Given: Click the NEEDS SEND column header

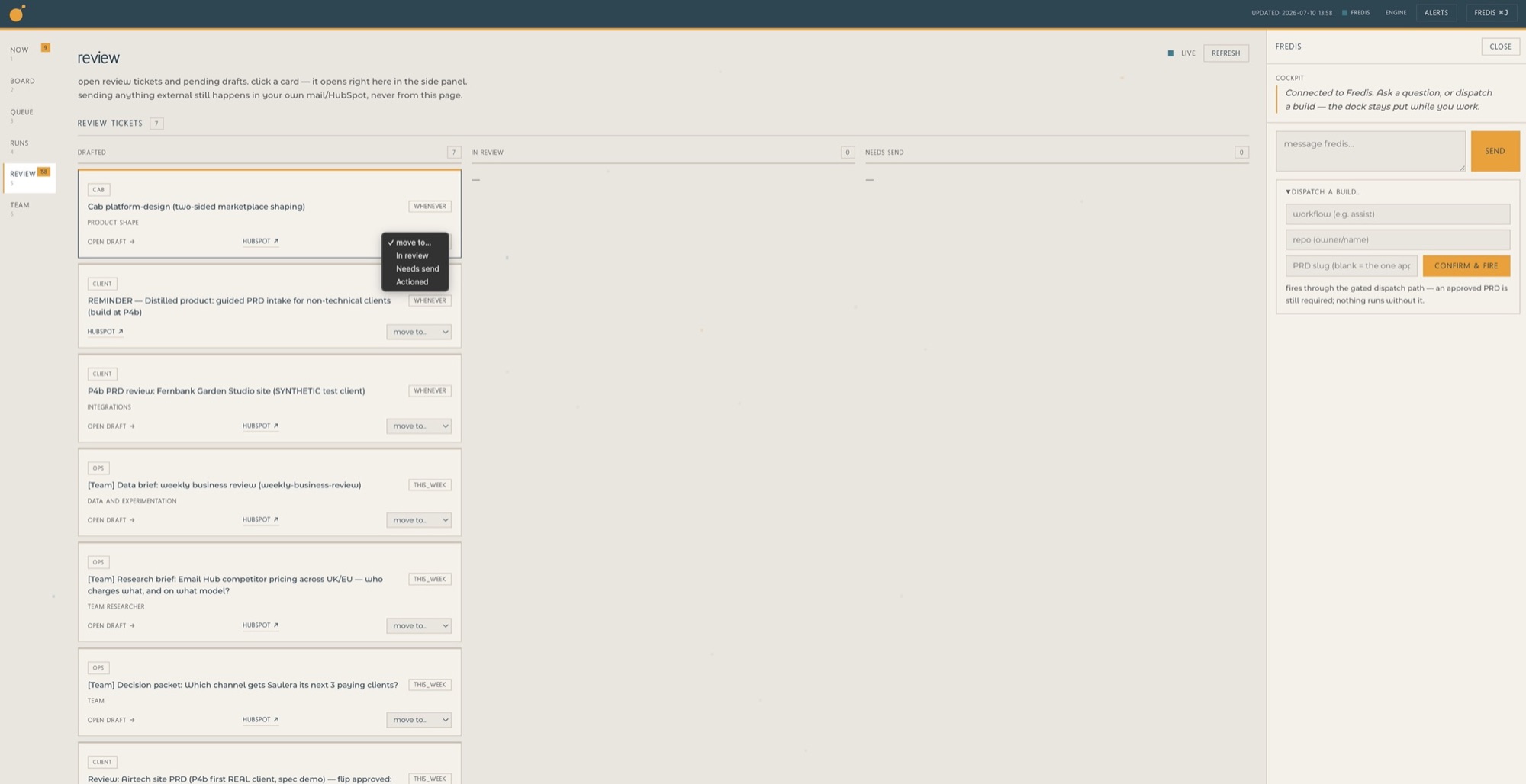Looking at the screenshot, I should click(x=884, y=153).
